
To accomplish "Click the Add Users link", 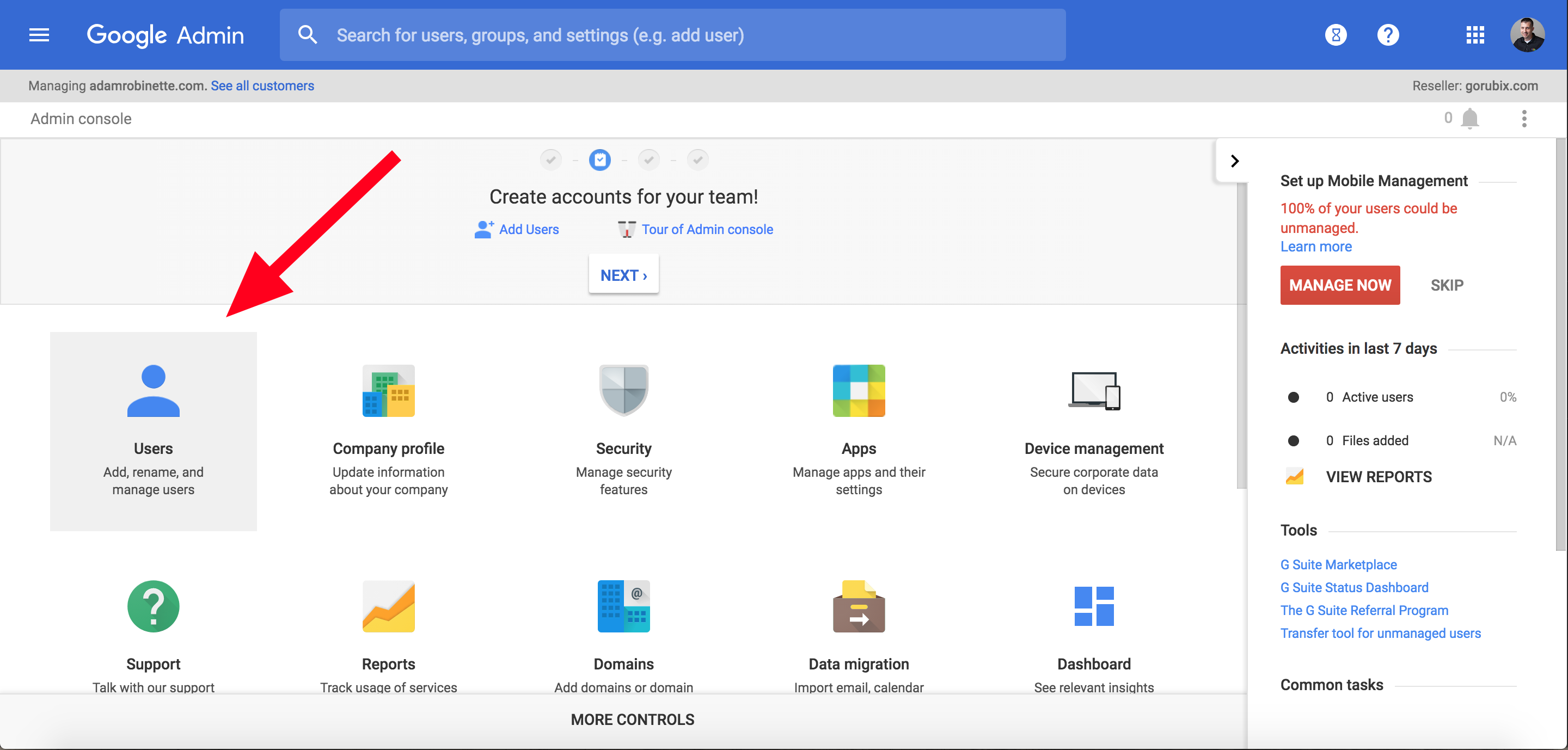I will coord(528,229).
